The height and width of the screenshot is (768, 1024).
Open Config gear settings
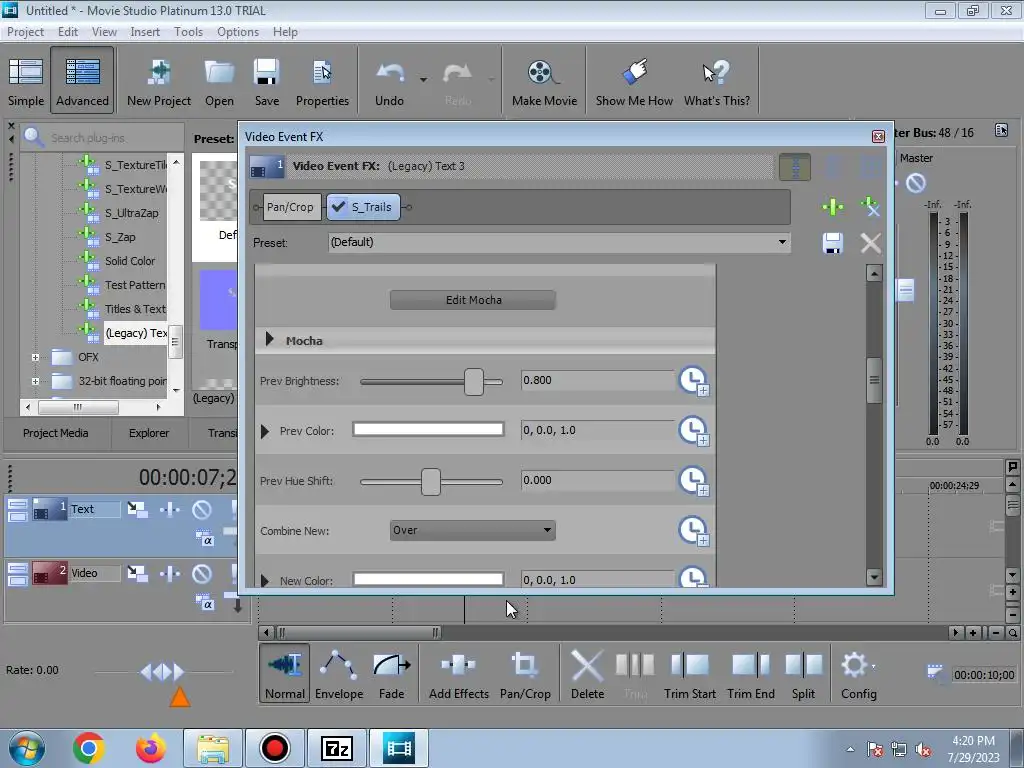(858, 674)
